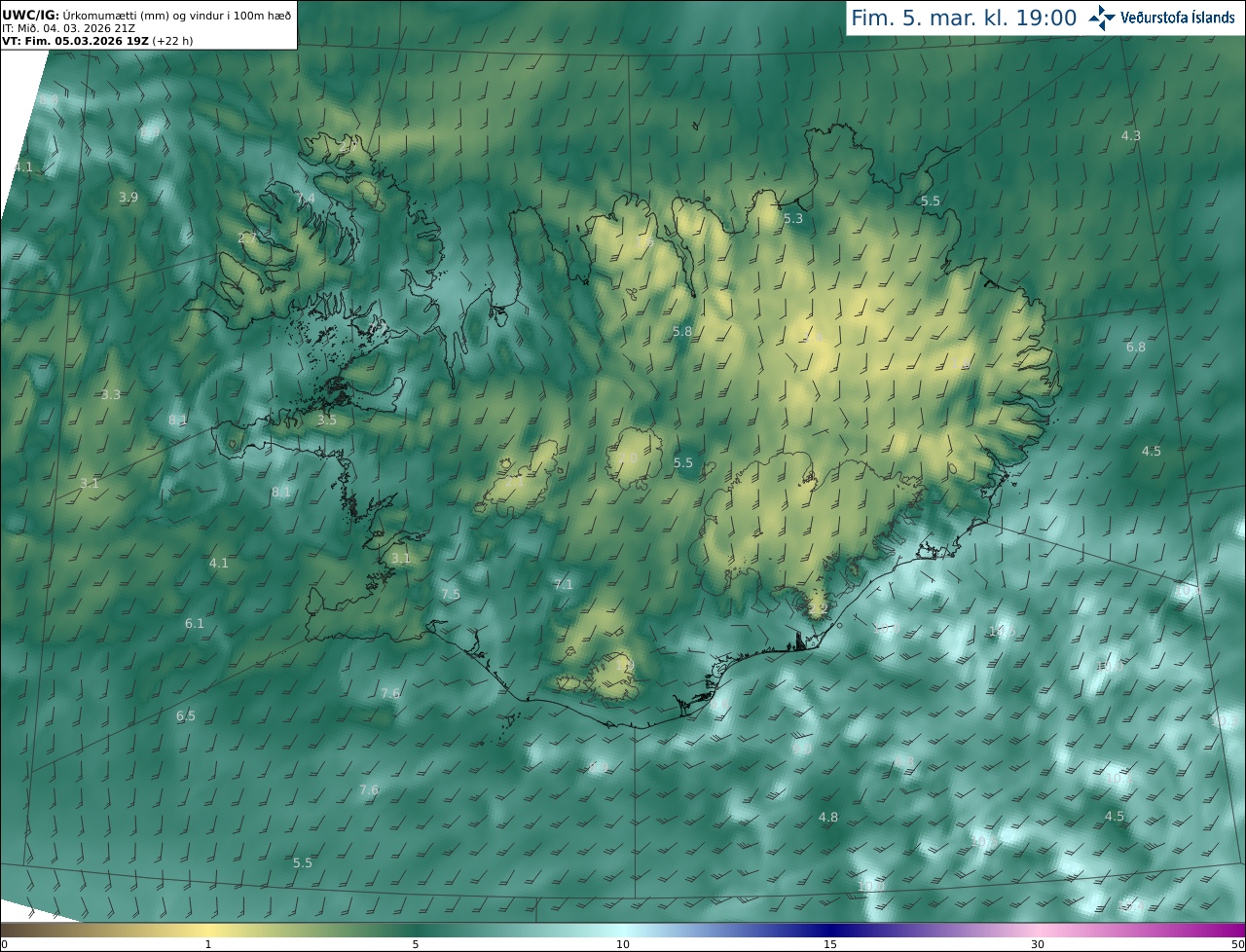This screenshot has width=1246, height=952.
Task: Click the 7.1 value on the map
Action: pos(564,585)
